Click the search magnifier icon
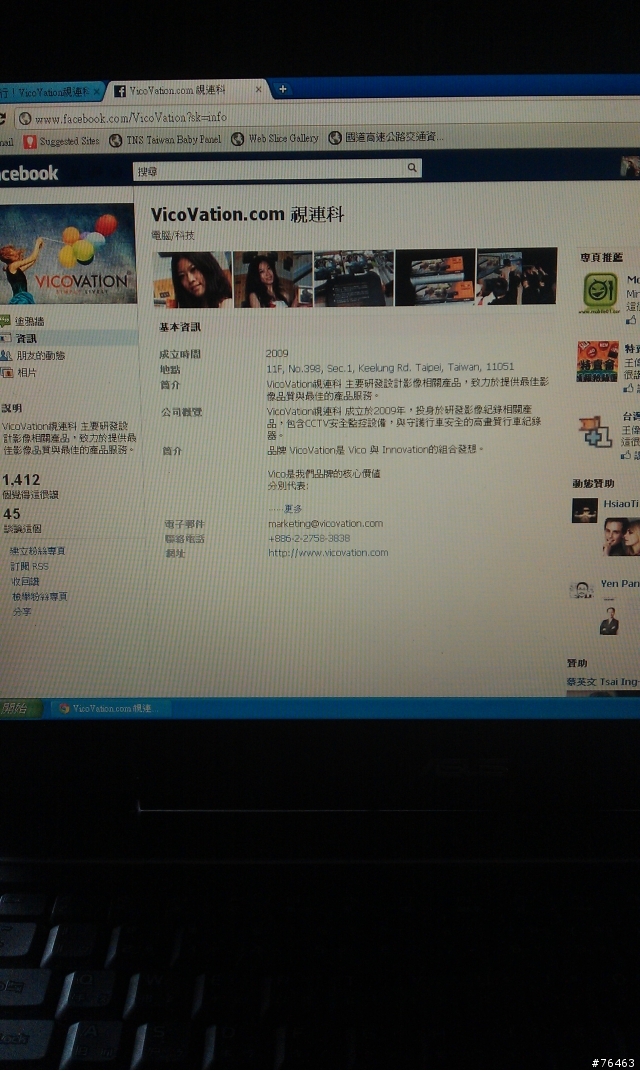 pyautogui.click(x=412, y=167)
